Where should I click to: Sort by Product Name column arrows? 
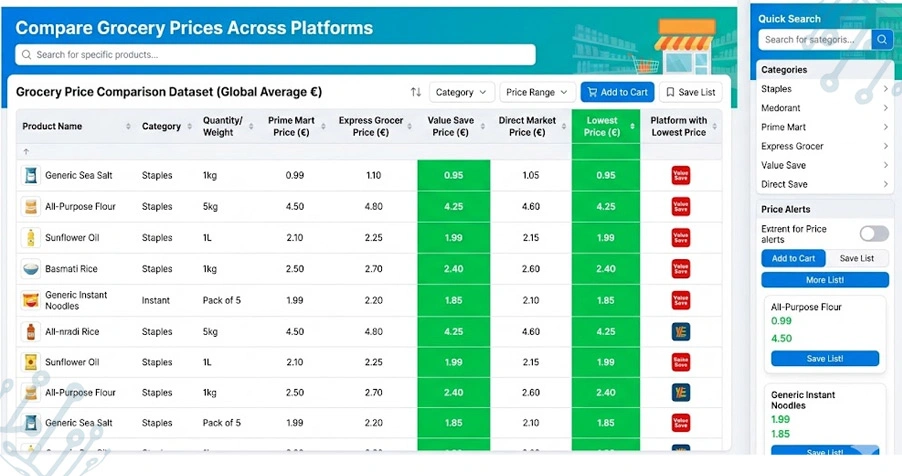click(x=128, y=126)
